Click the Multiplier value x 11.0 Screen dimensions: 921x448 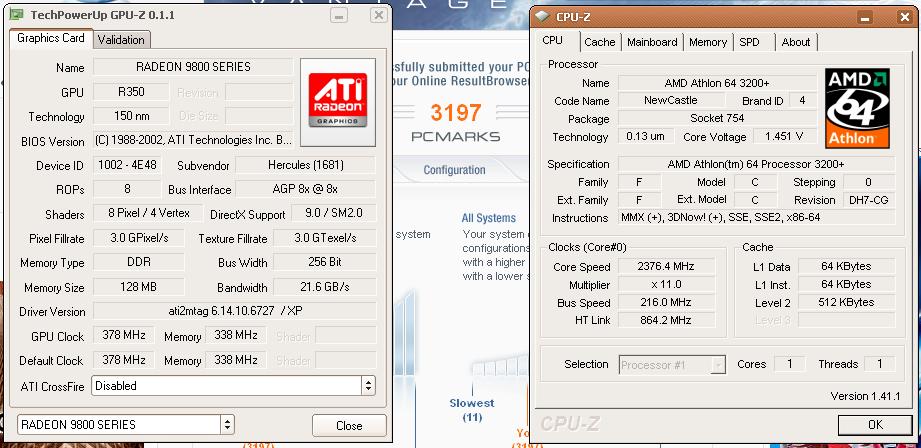coord(667,284)
